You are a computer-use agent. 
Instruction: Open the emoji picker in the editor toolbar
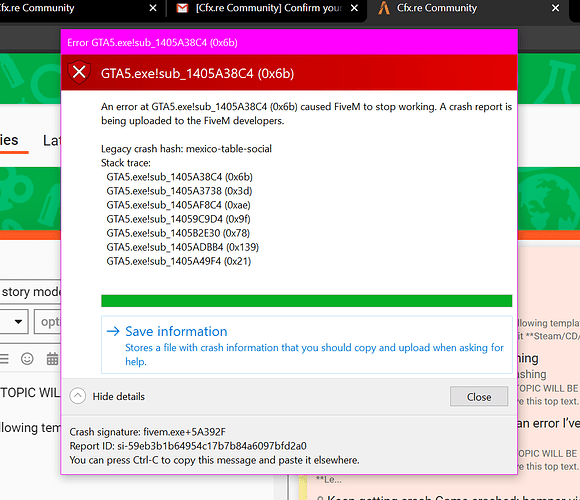[x=27, y=359]
